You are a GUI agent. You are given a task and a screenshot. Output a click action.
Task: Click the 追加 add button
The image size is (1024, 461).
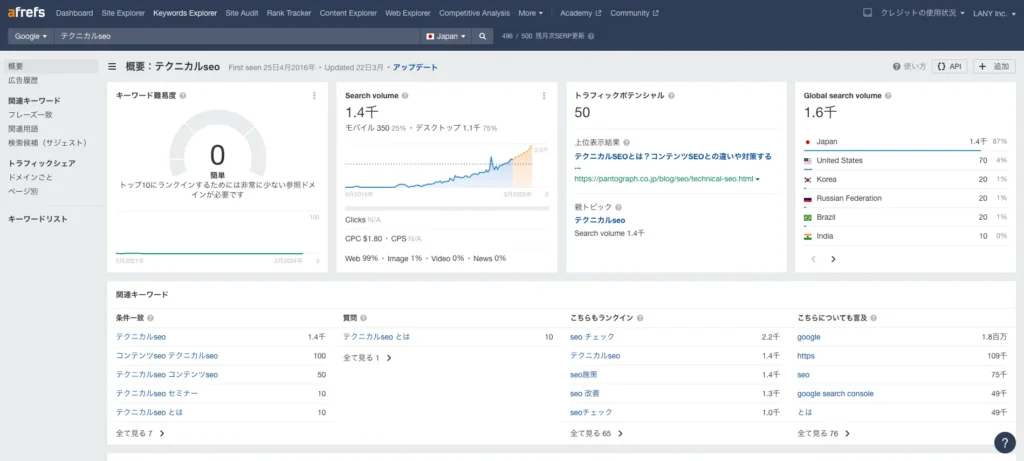994,67
